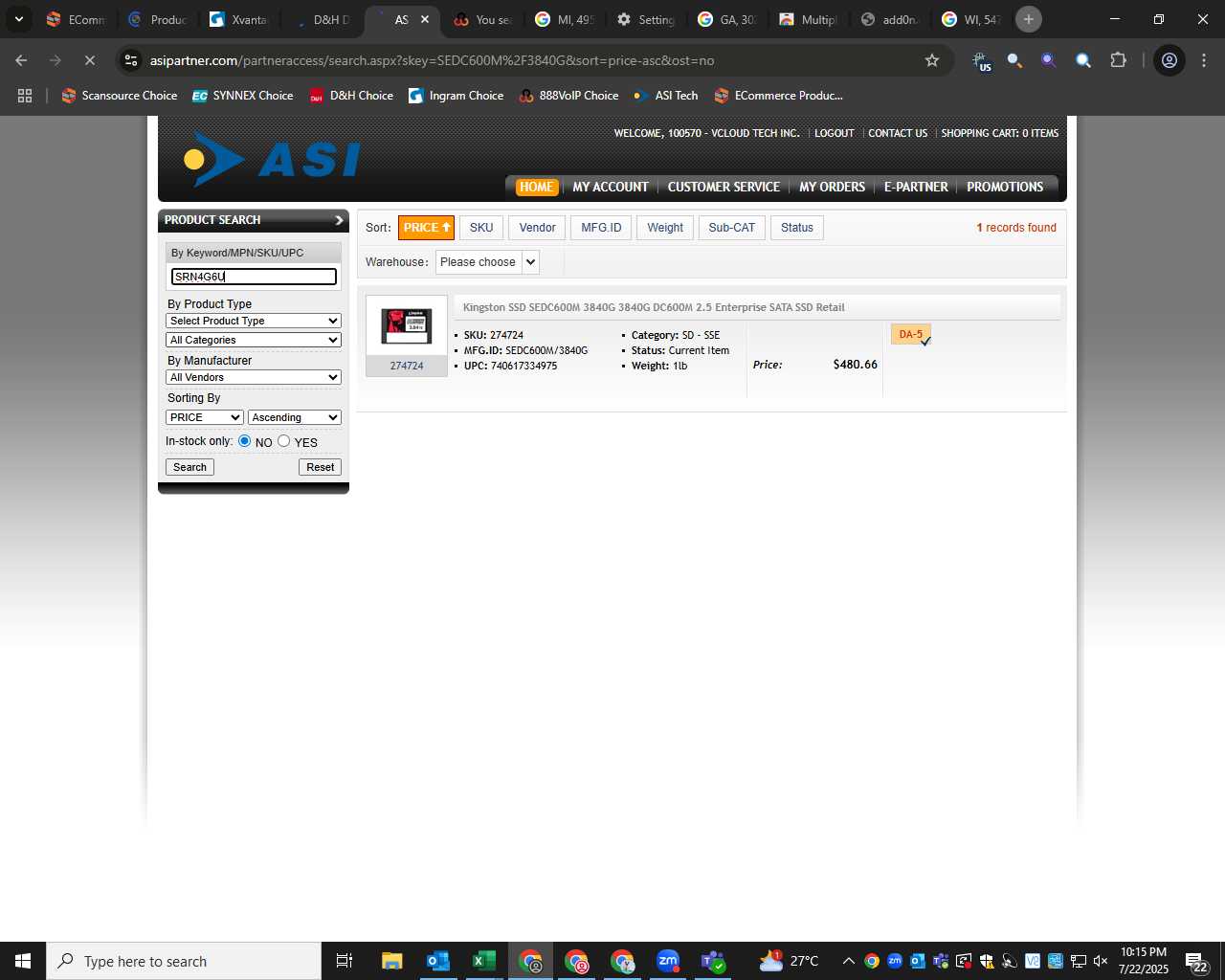Viewport: 1225px width, 980px height.
Task: Sort results by Sub-CAT
Action: [732, 228]
